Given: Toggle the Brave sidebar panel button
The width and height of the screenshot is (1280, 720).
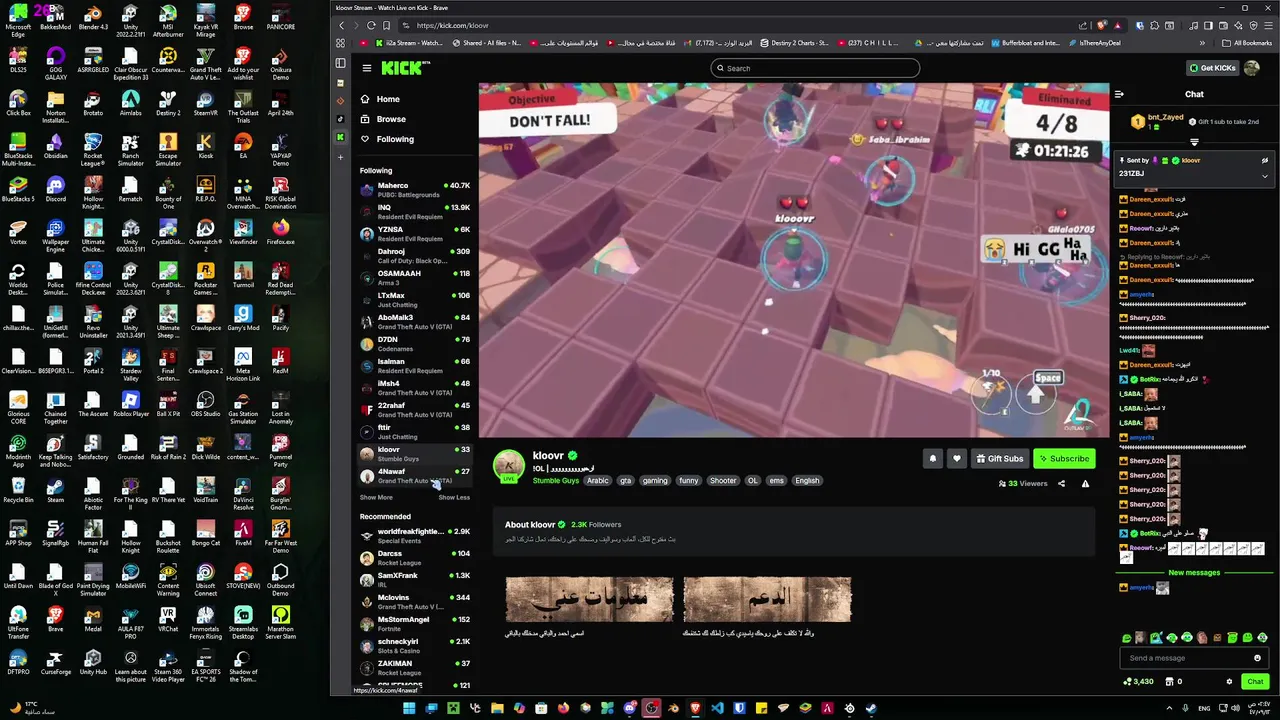Looking at the screenshot, I should coord(1208,25).
